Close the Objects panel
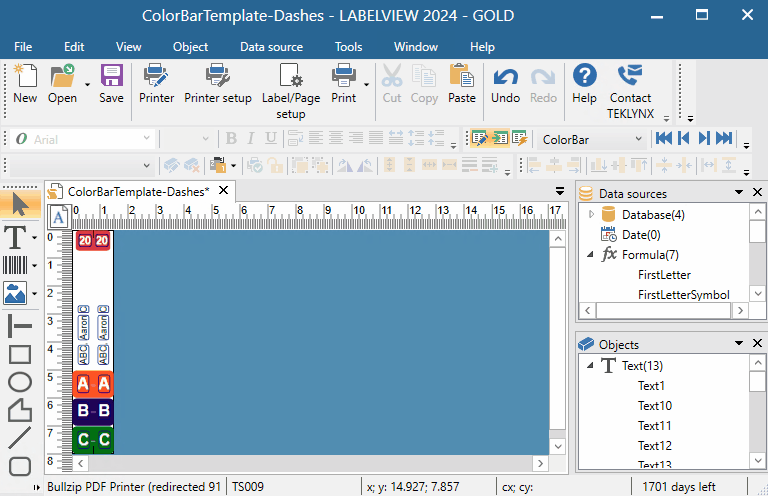This screenshot has width=768, height=496. tap(757, 343)
